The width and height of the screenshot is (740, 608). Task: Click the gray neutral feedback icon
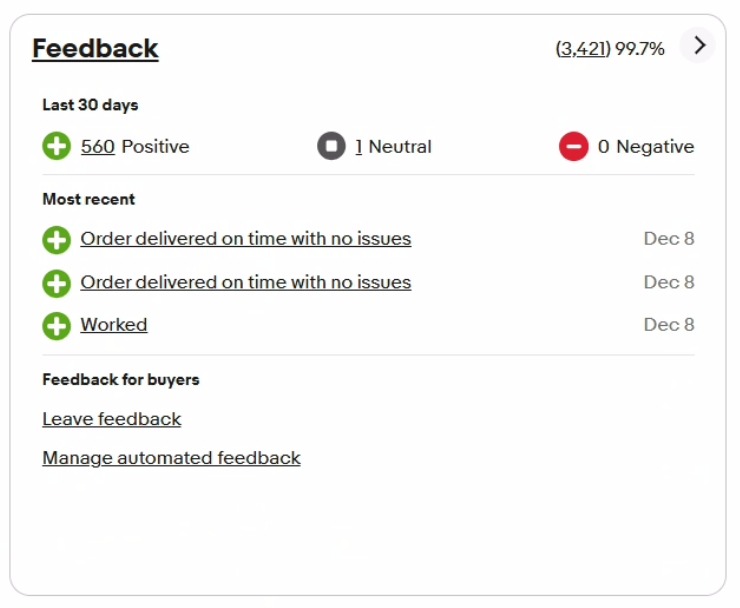click(331, 147)
